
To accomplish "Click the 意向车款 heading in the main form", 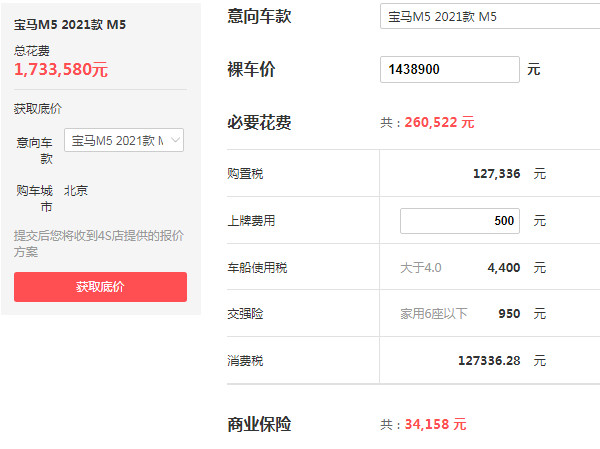I will click(x=259, y=16).
